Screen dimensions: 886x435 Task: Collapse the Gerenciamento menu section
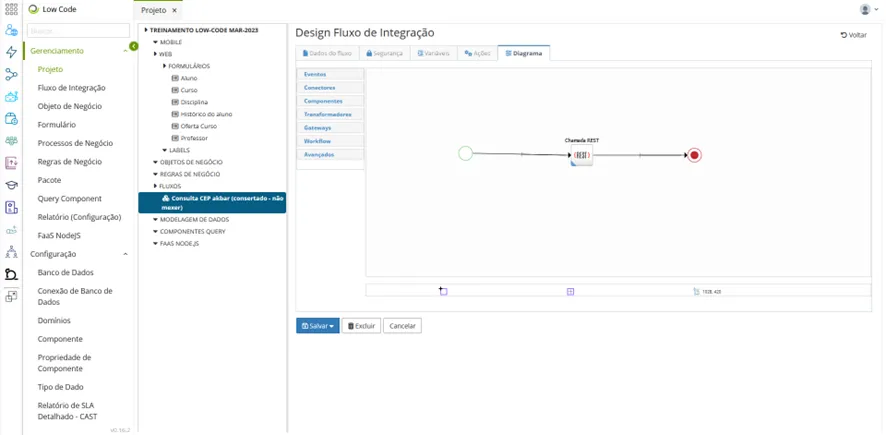pos(125,51)
